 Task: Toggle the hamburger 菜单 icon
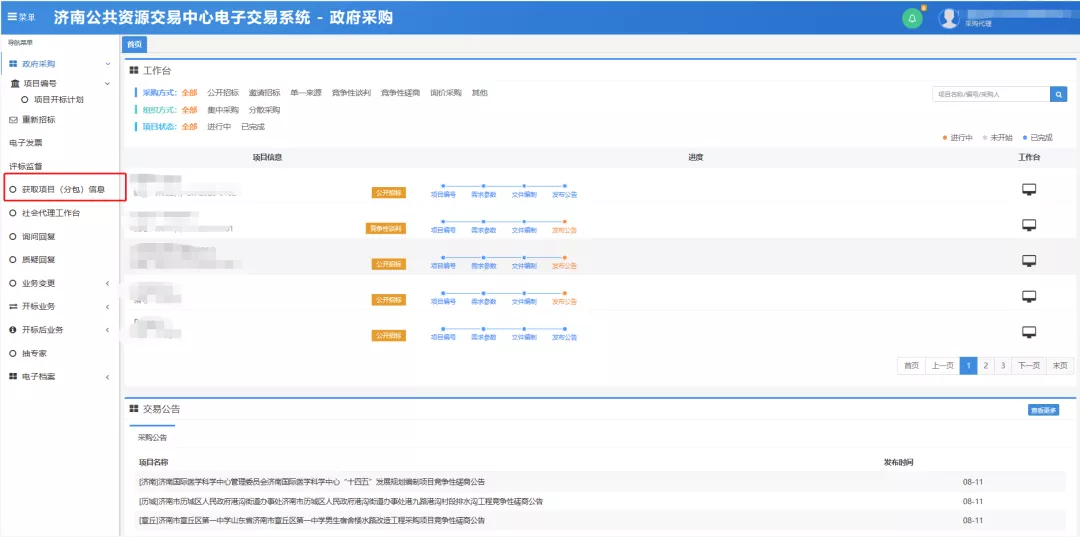[12, 17]
